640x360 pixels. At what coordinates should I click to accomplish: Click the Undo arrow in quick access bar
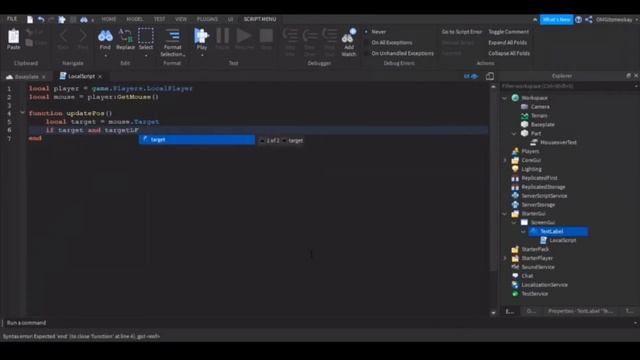pos(41,19)
